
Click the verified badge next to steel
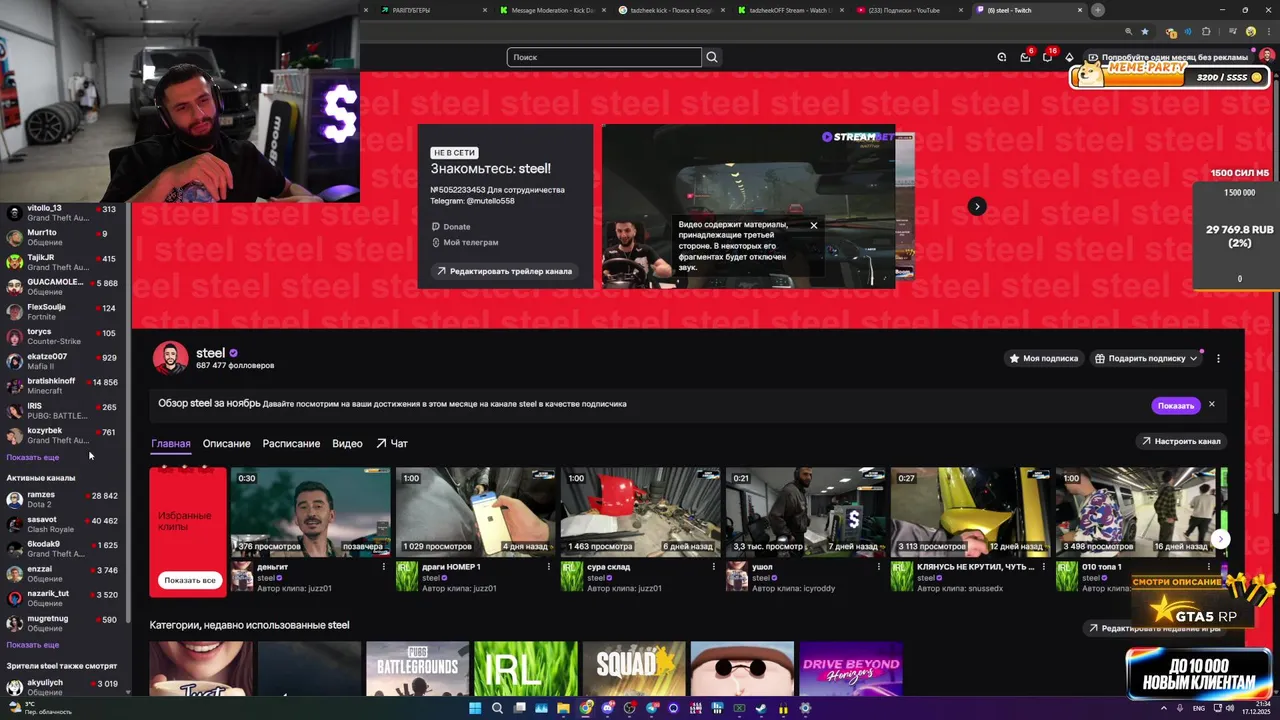pyautogui.click(x=234, y=353)
